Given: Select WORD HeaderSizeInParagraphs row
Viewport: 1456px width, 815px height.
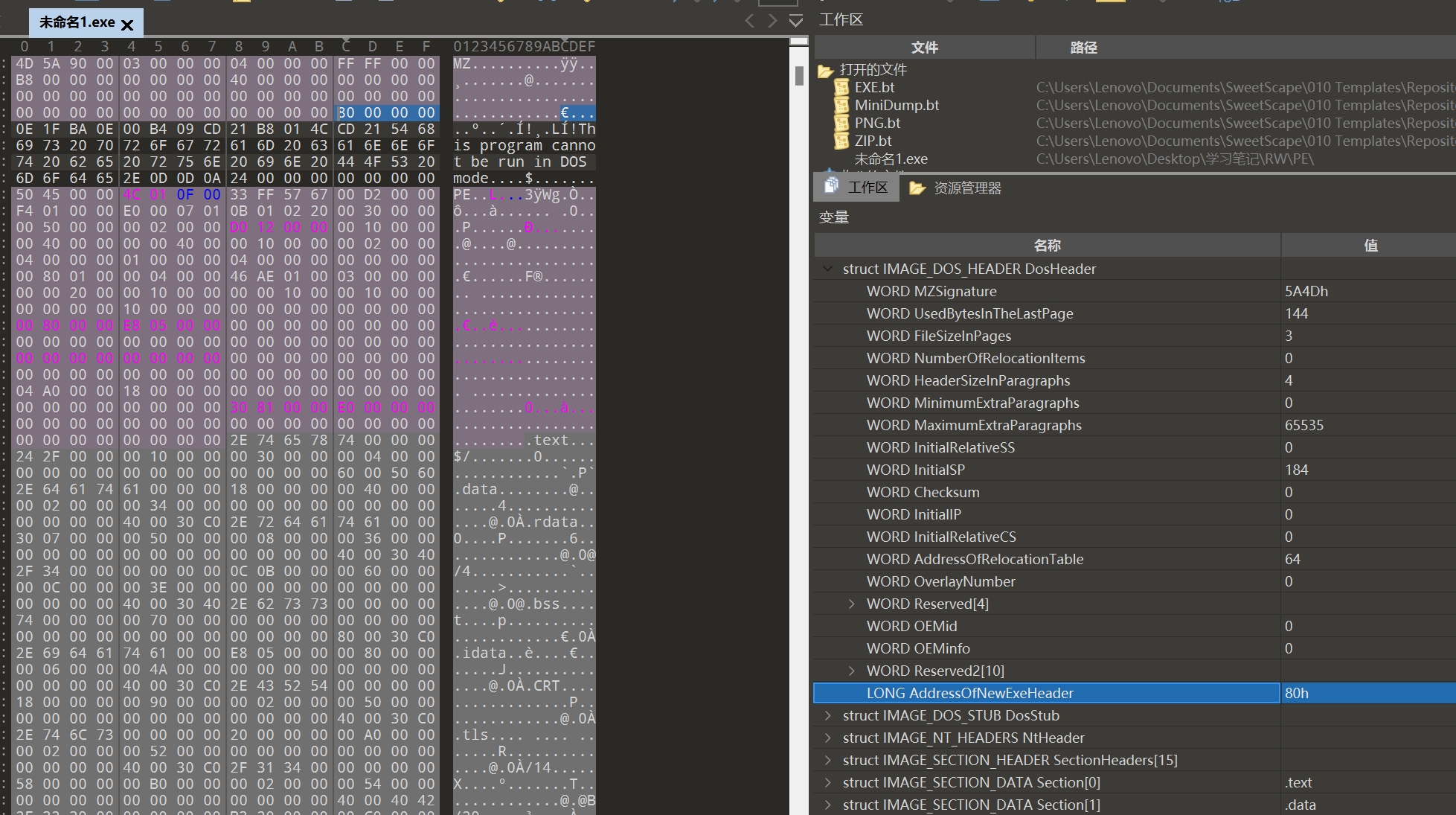Looking at the screenshot, I should (1135, 380).
